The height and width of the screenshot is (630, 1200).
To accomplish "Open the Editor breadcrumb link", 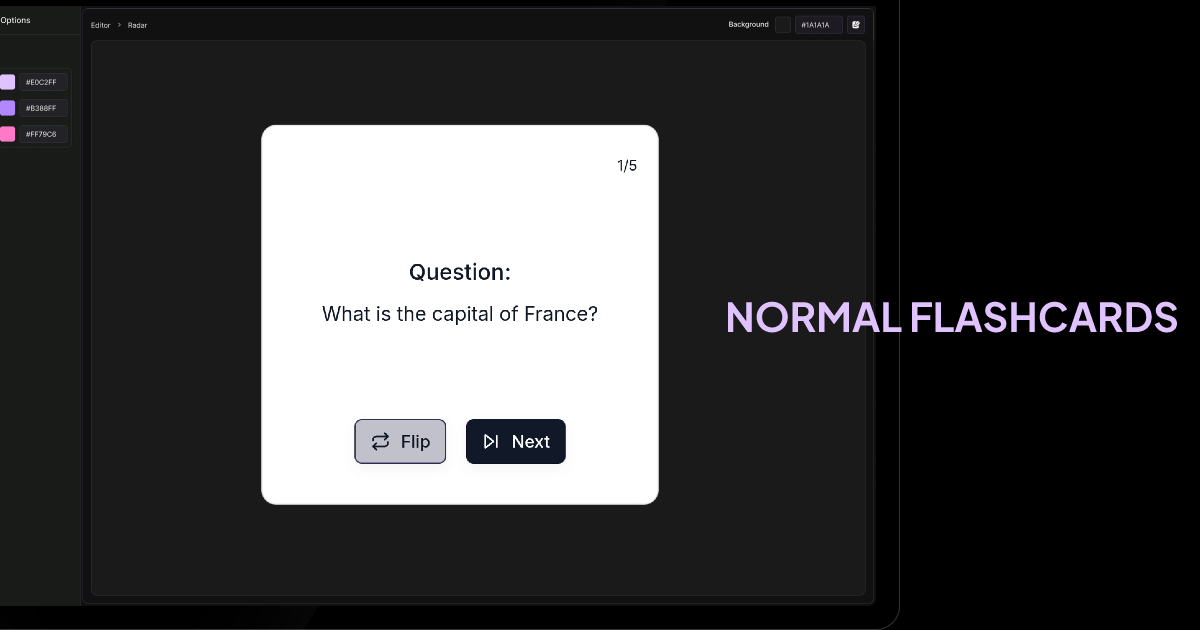I will coord(100,25).
